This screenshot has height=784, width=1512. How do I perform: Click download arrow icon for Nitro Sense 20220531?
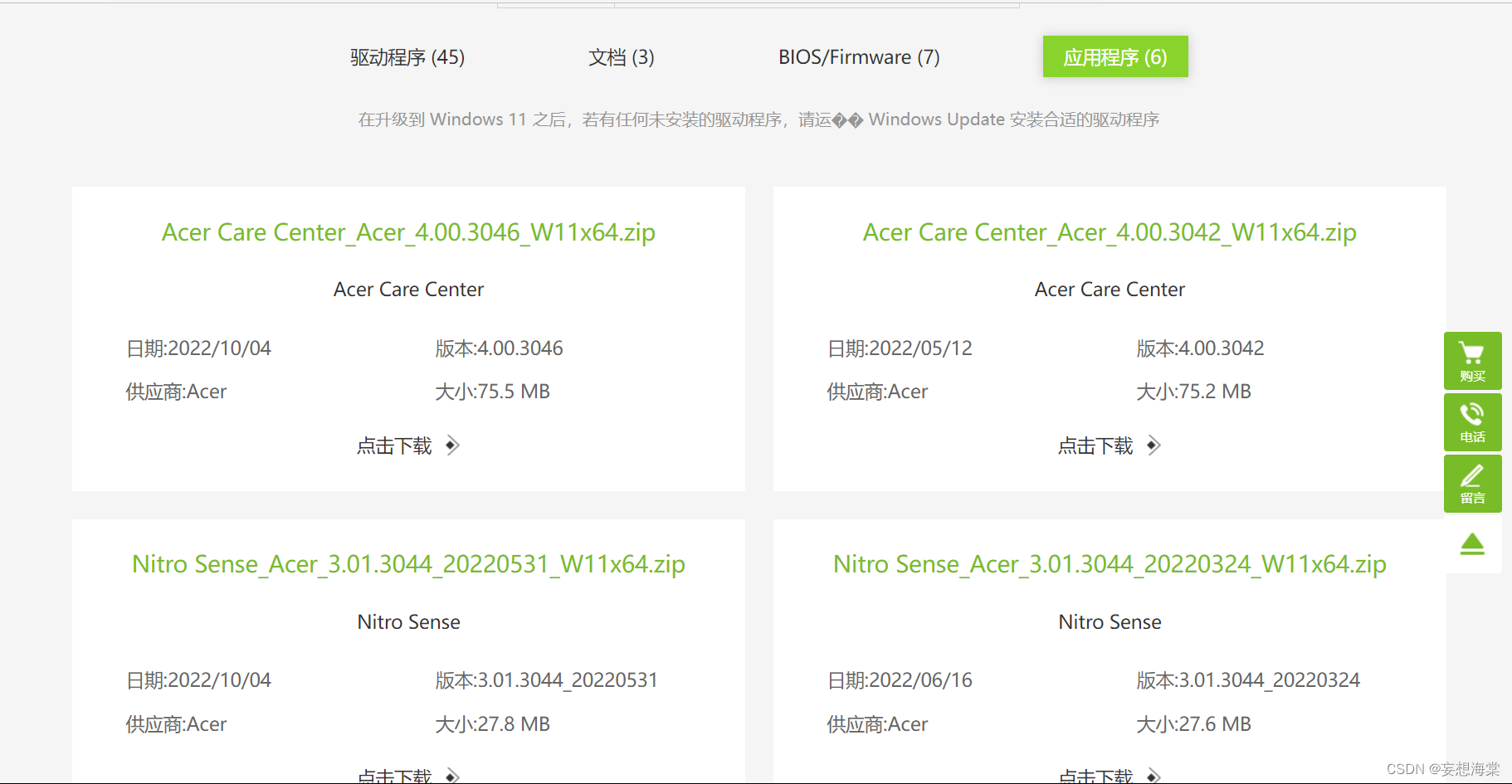point(452,777)
